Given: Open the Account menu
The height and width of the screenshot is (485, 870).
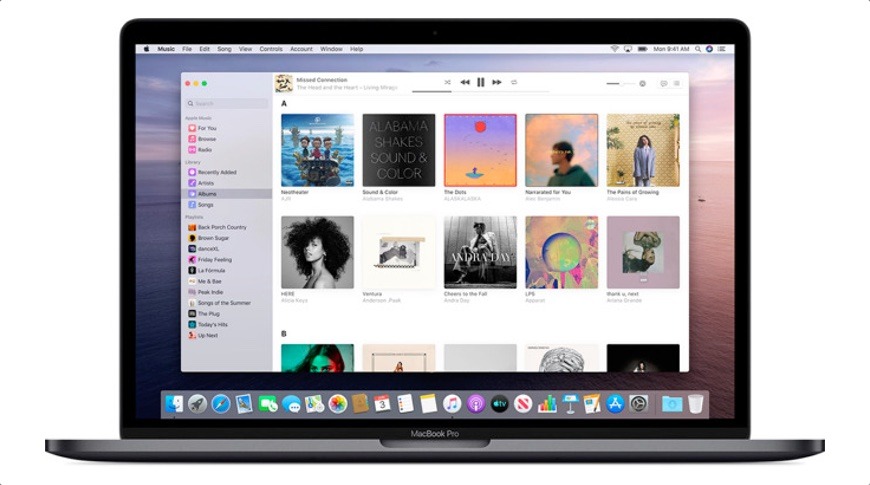Looking at the screenshot, I should (301, 49).
